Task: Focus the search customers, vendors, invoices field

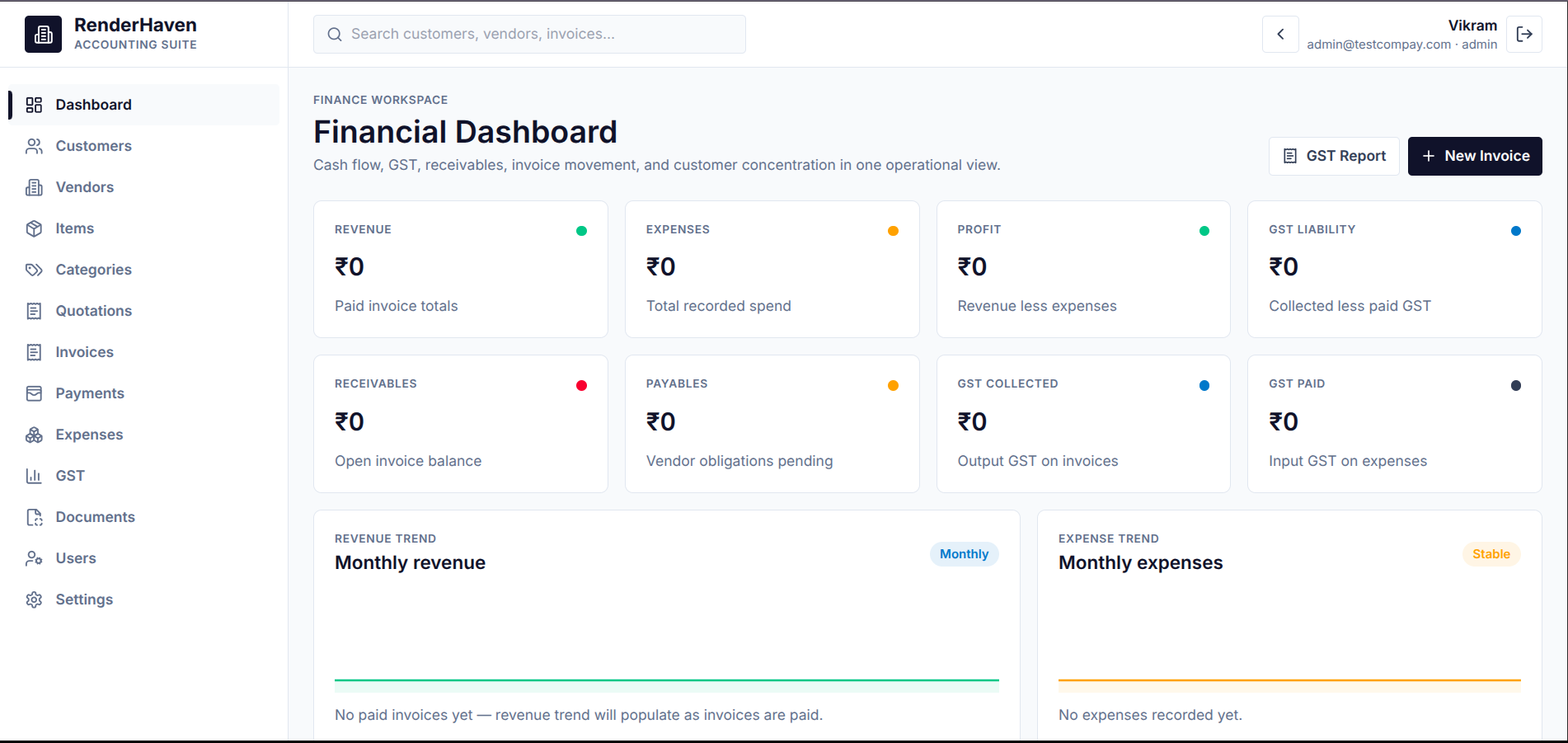Action: (x=529, y=34)
